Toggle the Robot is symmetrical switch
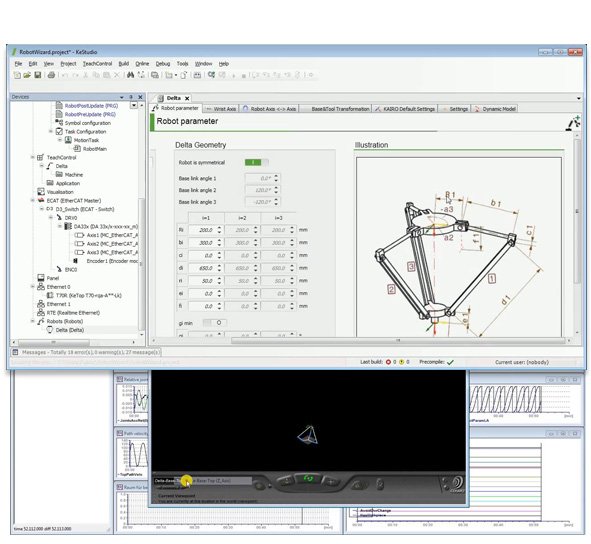This screenshot has width=591, height=544. coord(257,162)
